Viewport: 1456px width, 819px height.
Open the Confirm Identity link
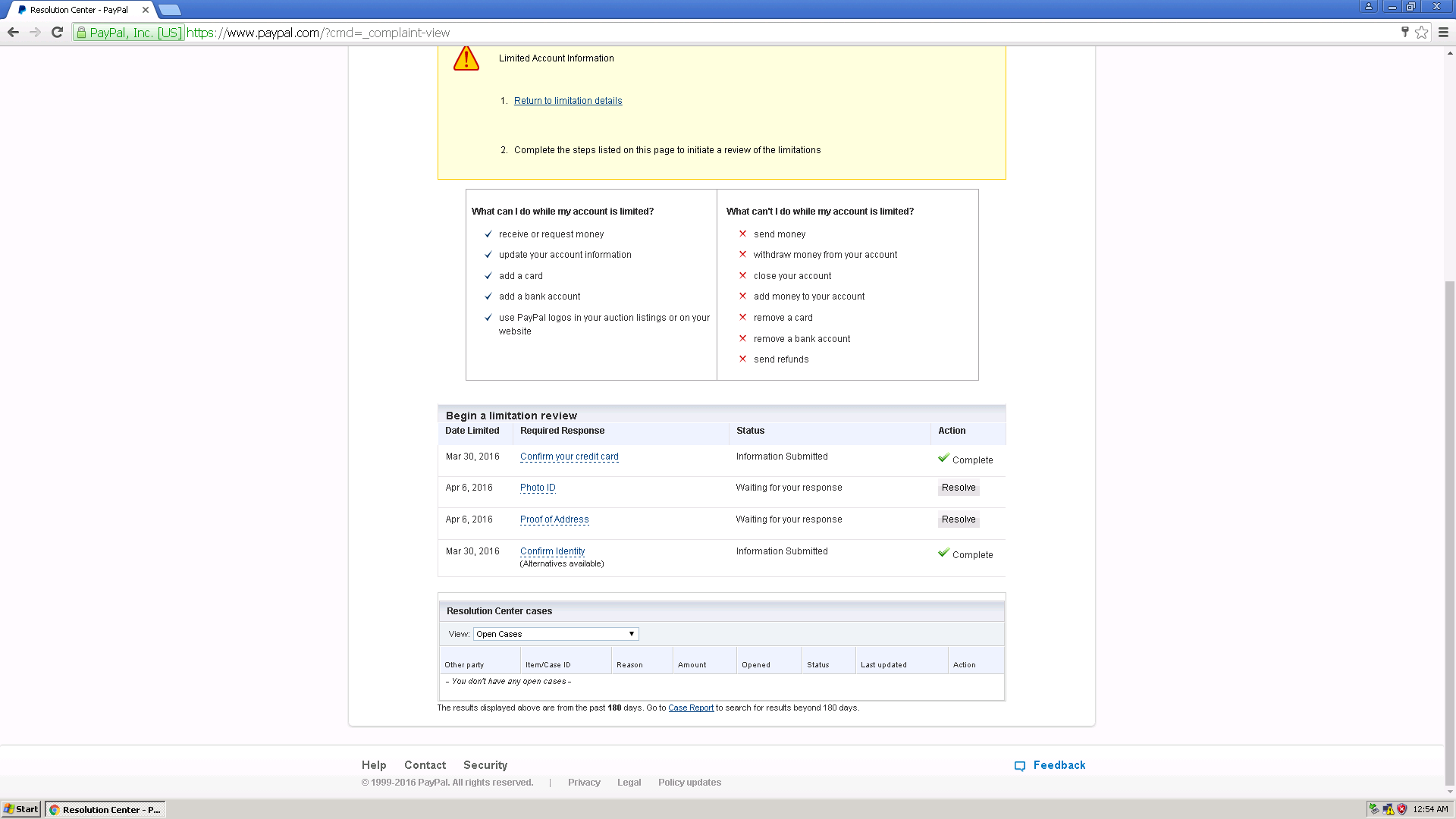click(552, 551)
